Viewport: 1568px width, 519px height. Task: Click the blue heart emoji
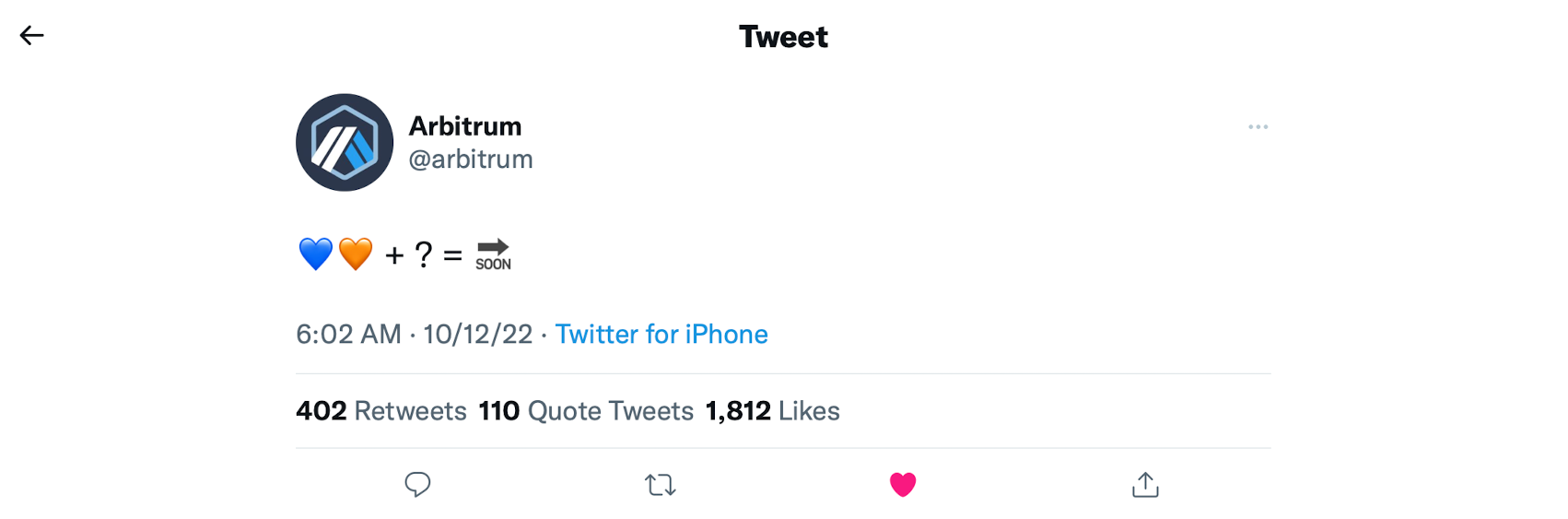tap(316, 254)
